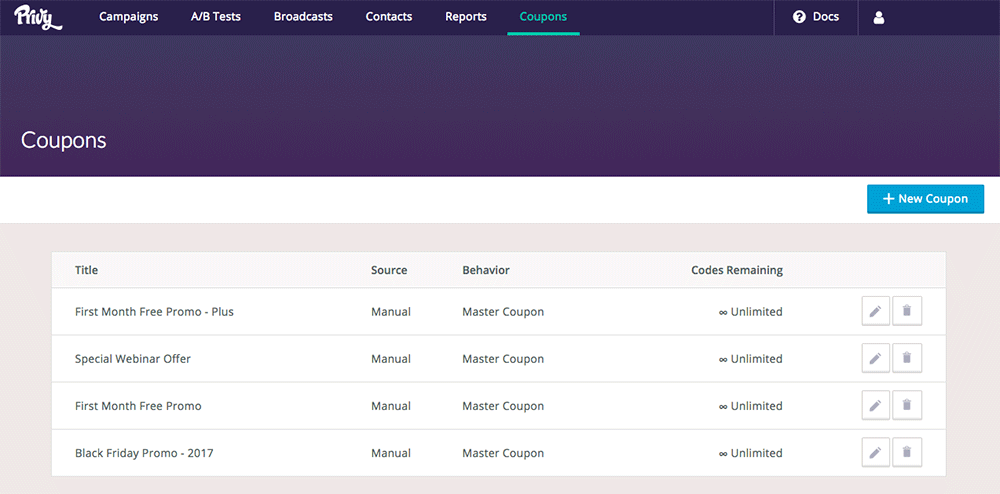Remove Black Friday Promo - 2017 coupon

pyautogui.click(x=907, y=453)
